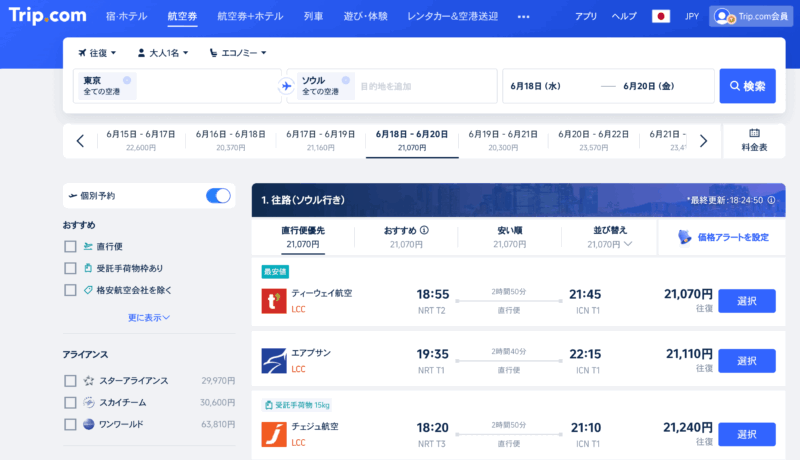This screenshot has width=800, height=460.
Task: Click Trip.com会員 account button
Action: tap(752, 16)
